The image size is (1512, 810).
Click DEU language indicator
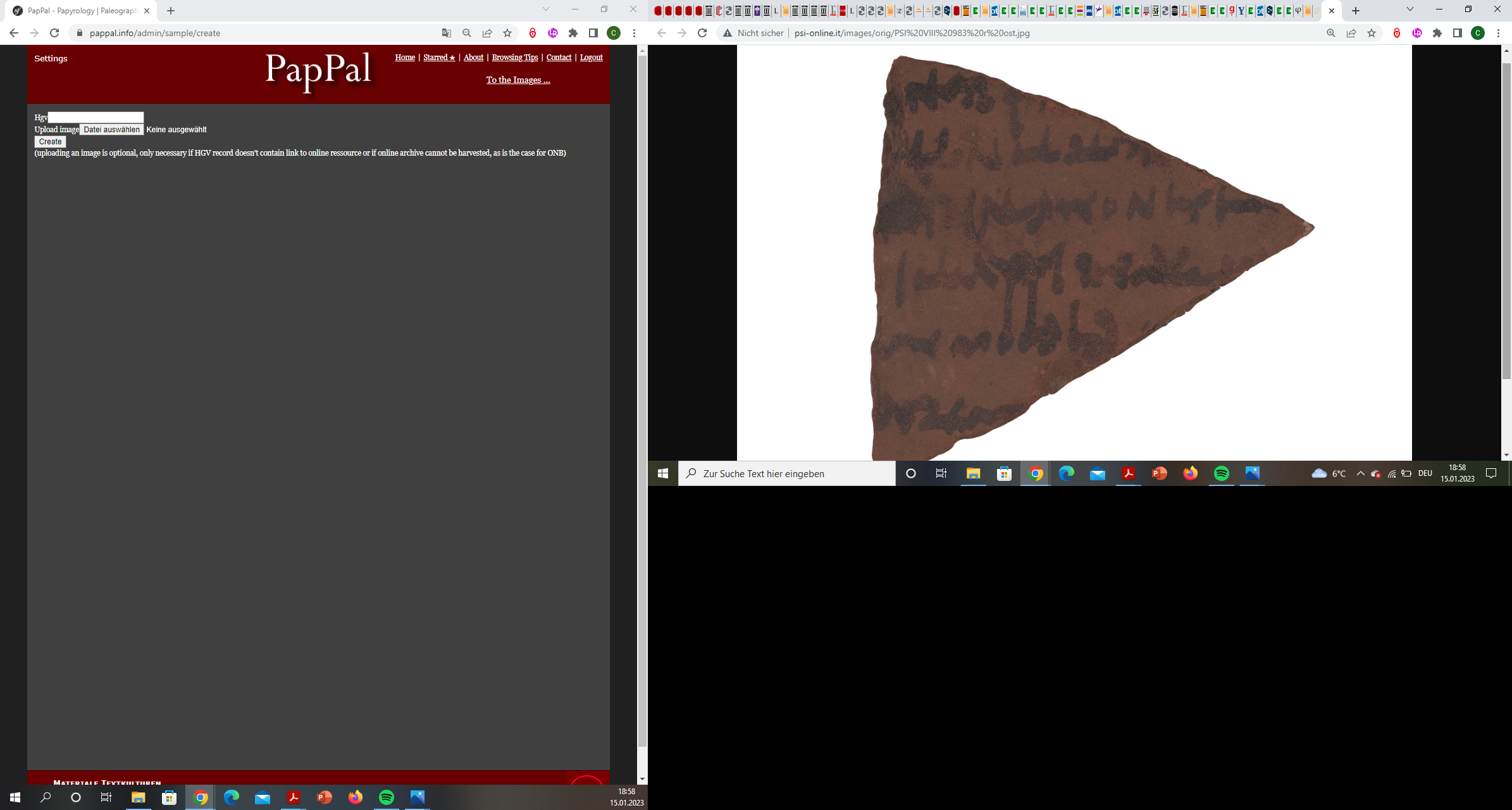click(x=1425, y=473)
